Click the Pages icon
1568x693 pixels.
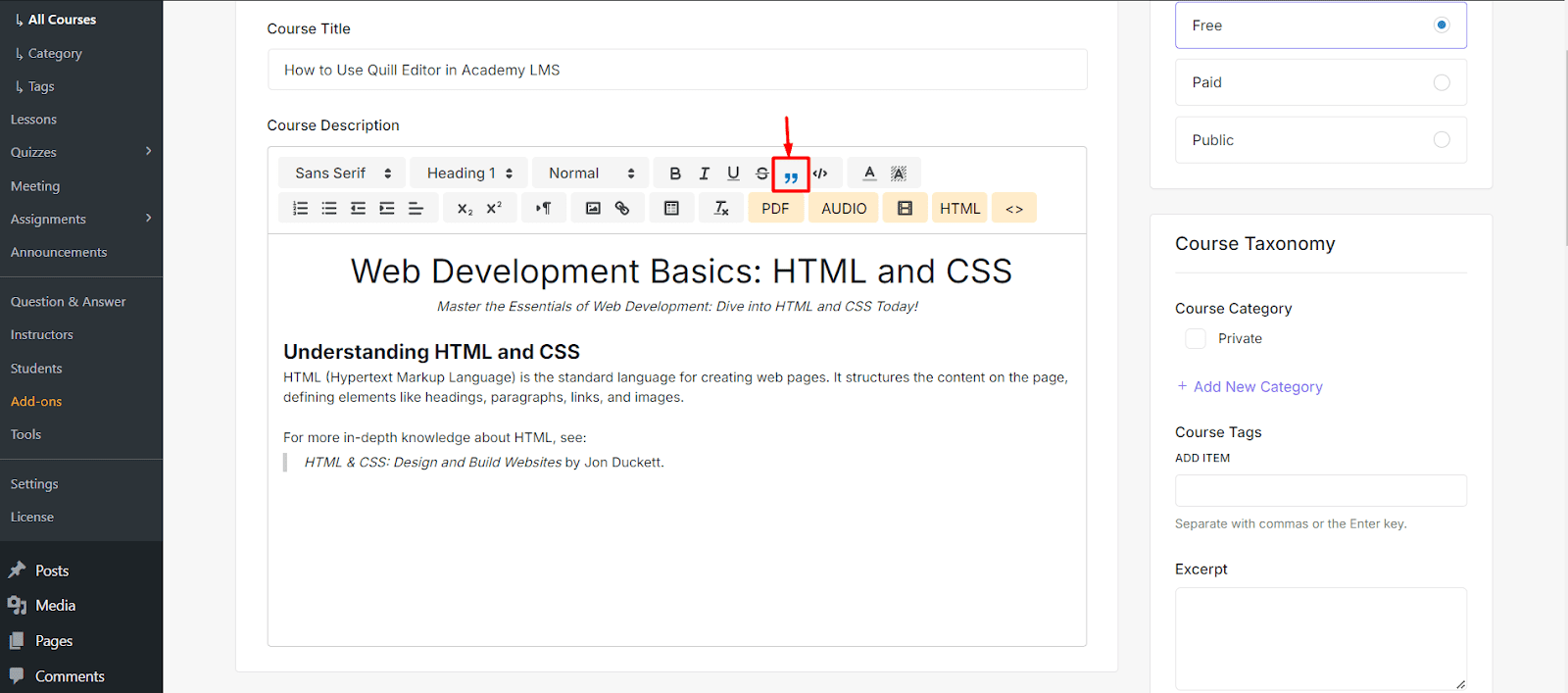(x=17, y=640)
